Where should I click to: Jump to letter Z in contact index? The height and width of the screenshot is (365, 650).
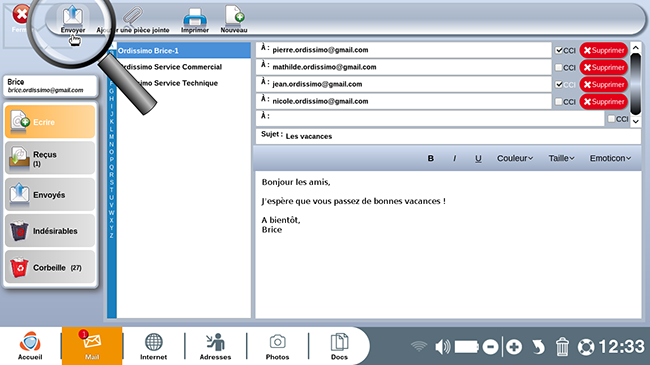112,235
